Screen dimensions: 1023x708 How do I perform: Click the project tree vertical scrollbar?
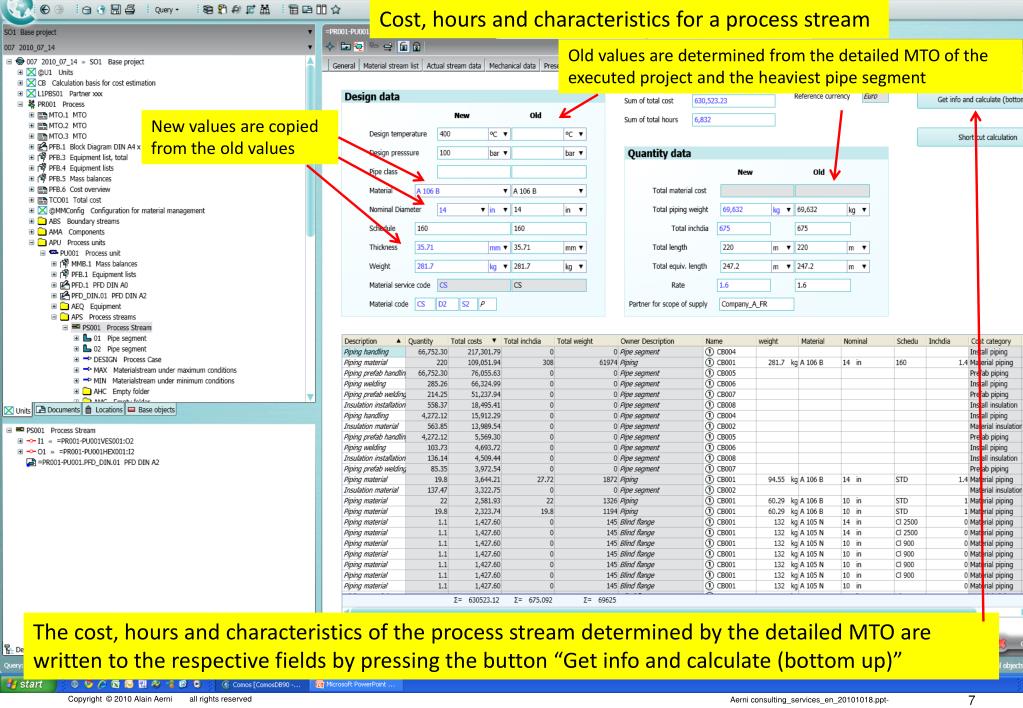311,228
